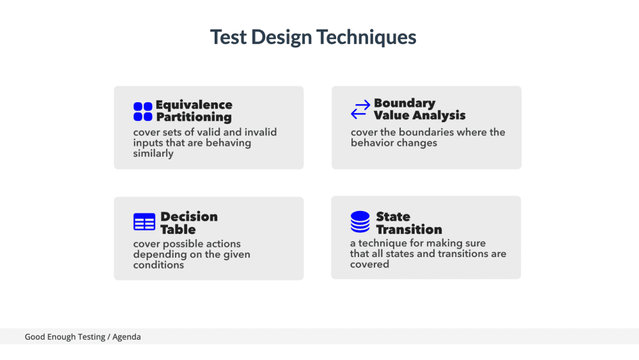639x360 pixels.
Task: Click the word 'covered' in State Transition card
Action: (369, 265)
